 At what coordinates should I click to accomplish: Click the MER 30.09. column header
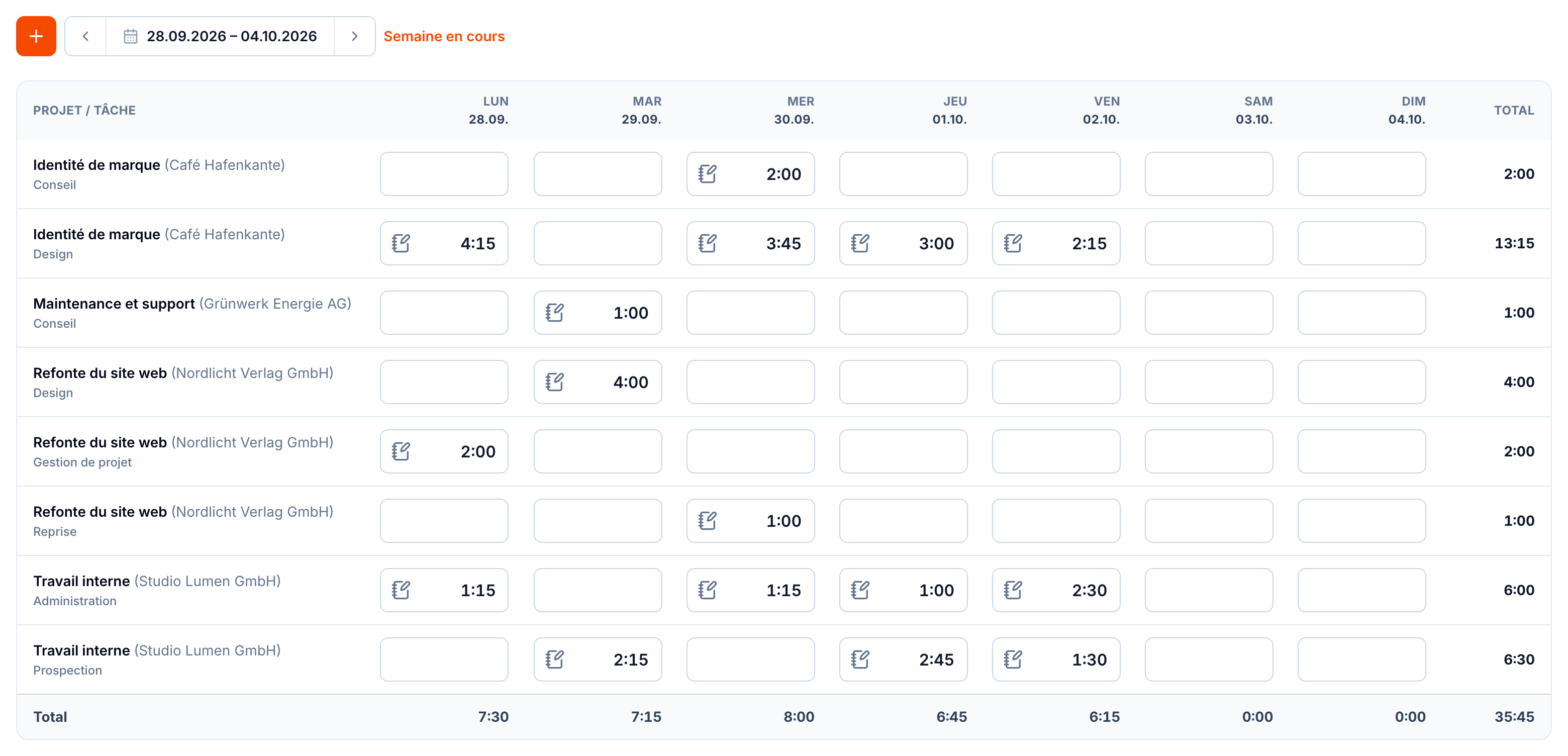tap(794, 110)
